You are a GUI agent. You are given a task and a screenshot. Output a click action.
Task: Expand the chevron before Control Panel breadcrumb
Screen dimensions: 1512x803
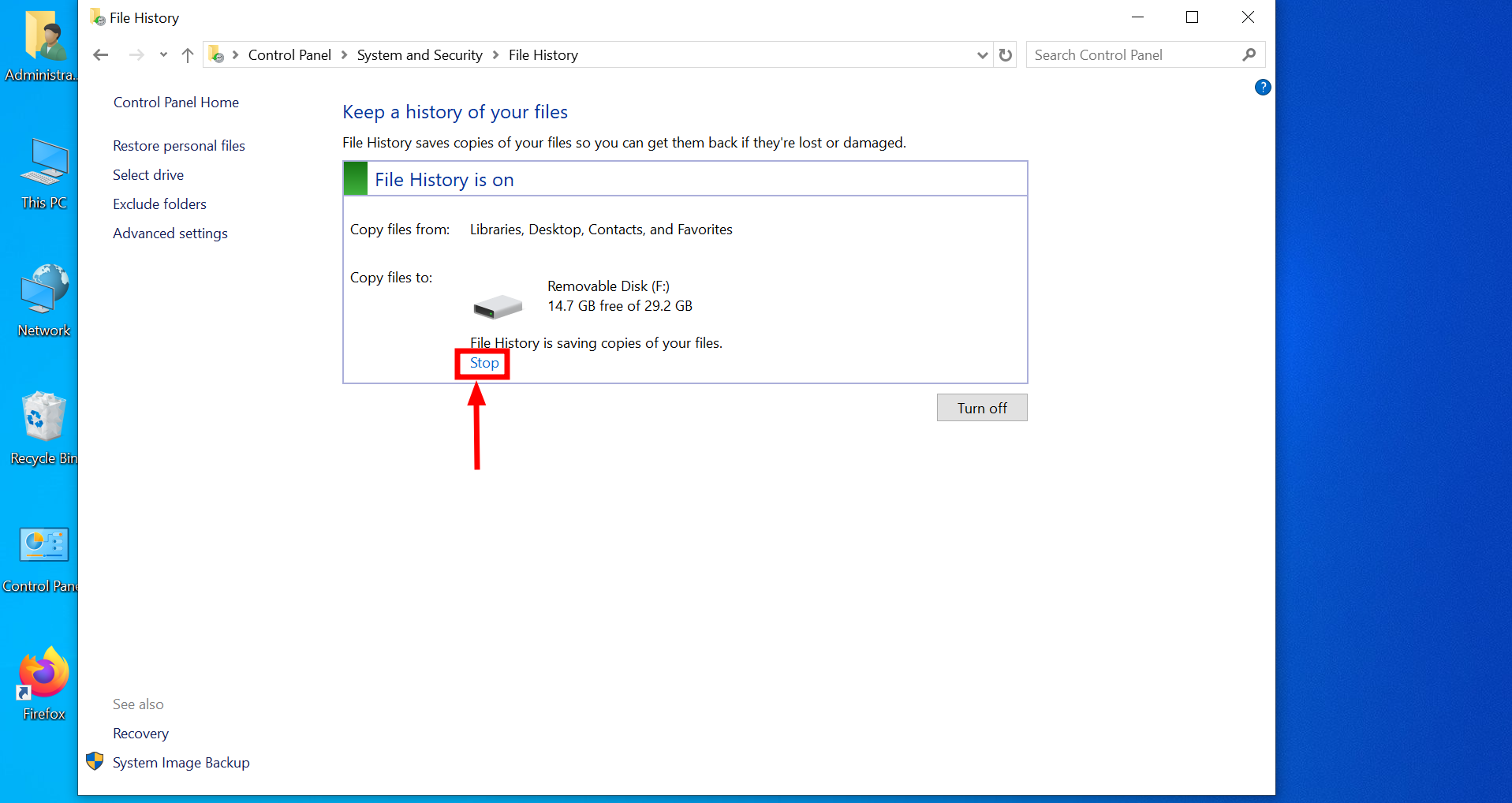click(235, 55)
